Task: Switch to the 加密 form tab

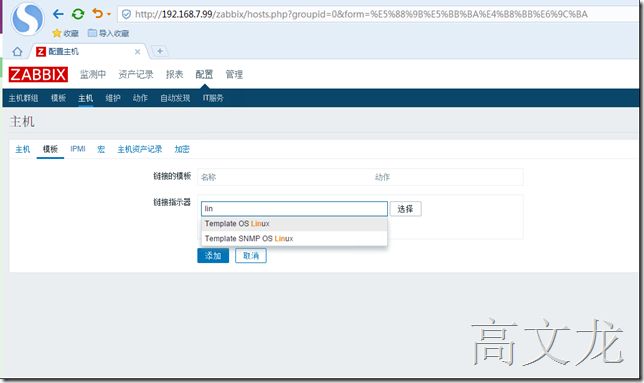Action: (x=182, y=149)
